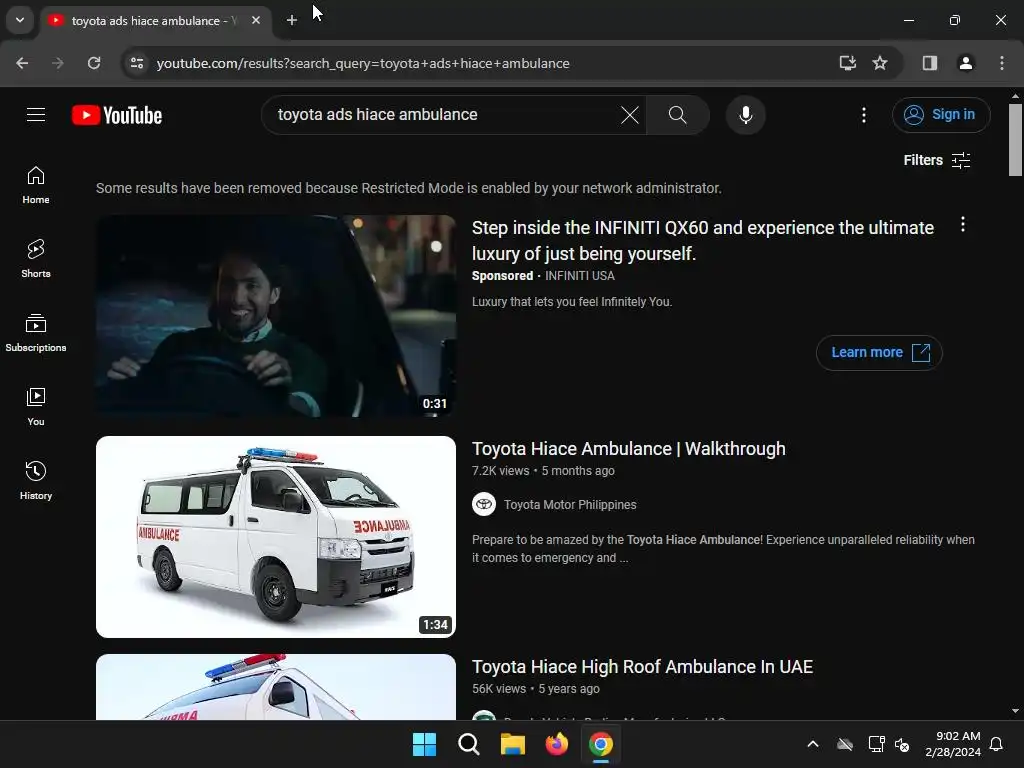The height and width of the screenshot is (768, 1024).
Task: Bookmark this page with the star icon
Action: click(880, 63)
